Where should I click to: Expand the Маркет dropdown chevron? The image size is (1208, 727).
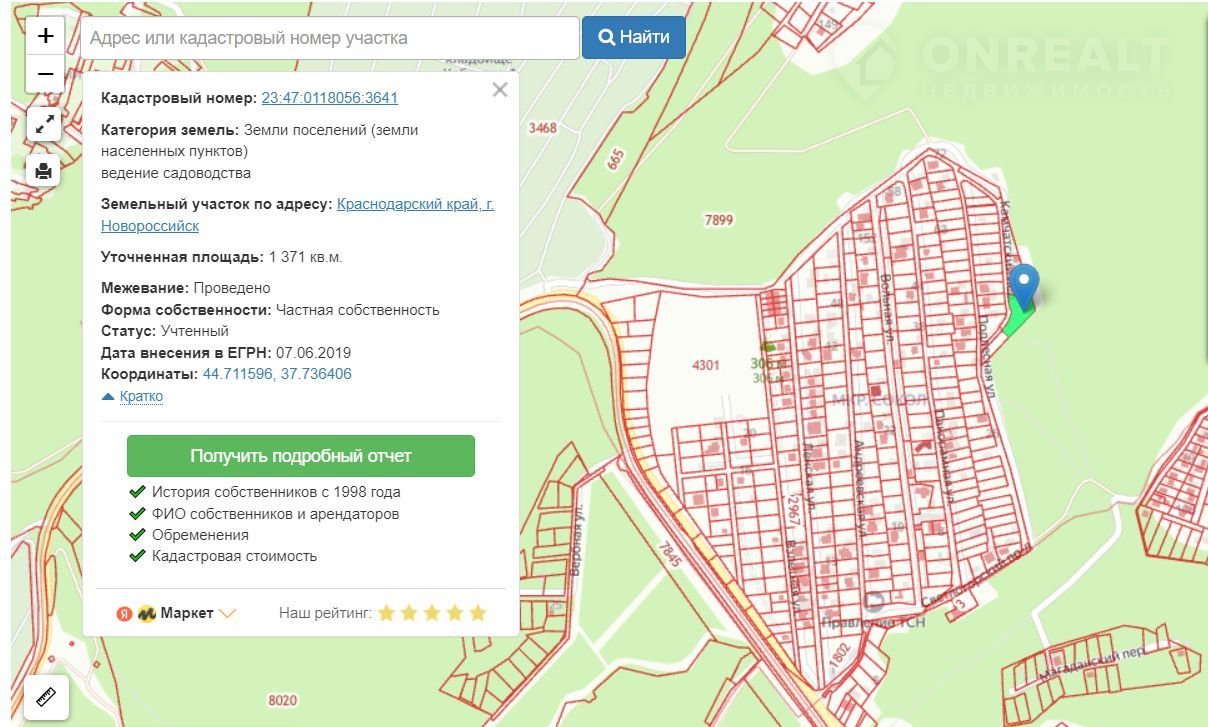pyautogui.click(x=228, y=613)
